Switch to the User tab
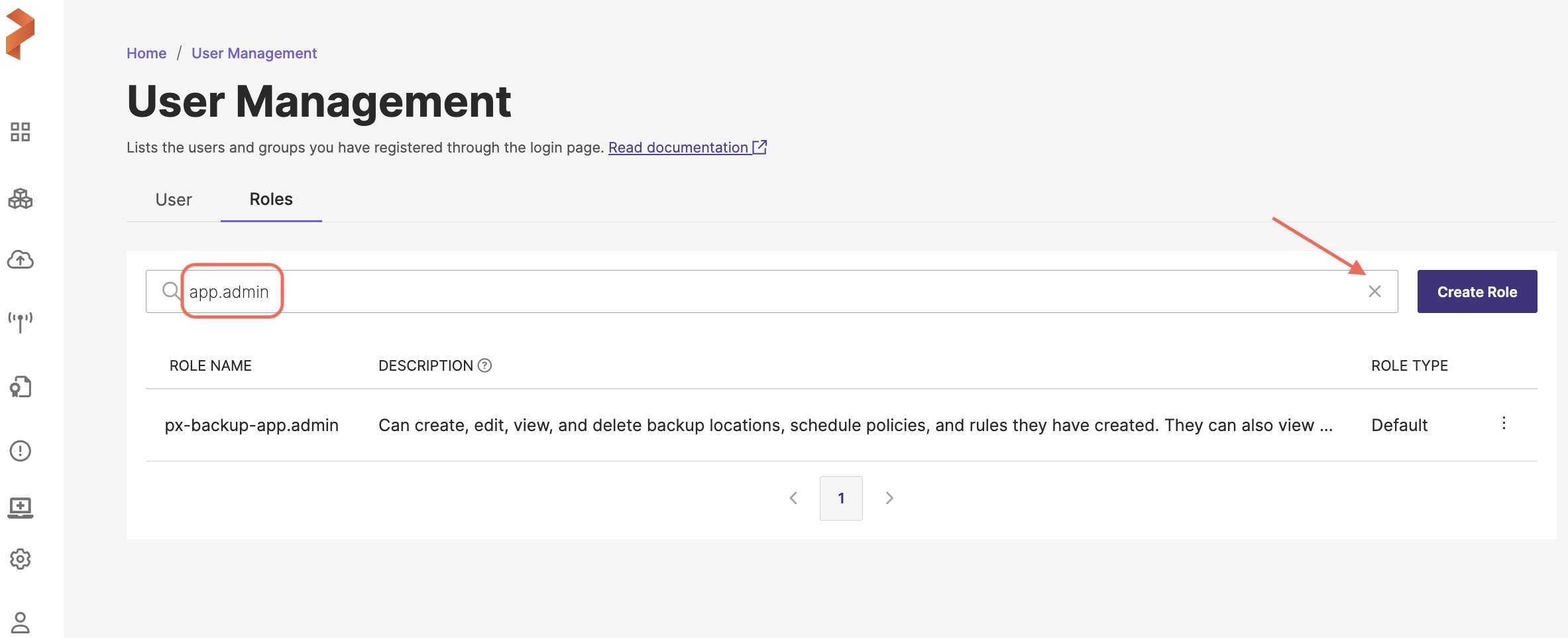The height and width of the screenshot is (638, 1568). tap(174, 200)
